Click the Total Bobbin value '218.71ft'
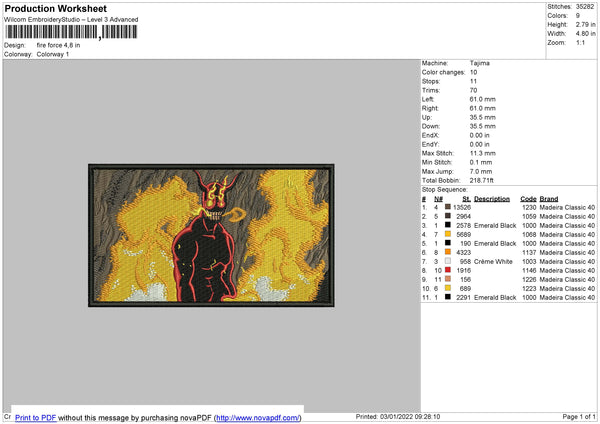Viewport: 600px width, 424px height. click(481, 180)
